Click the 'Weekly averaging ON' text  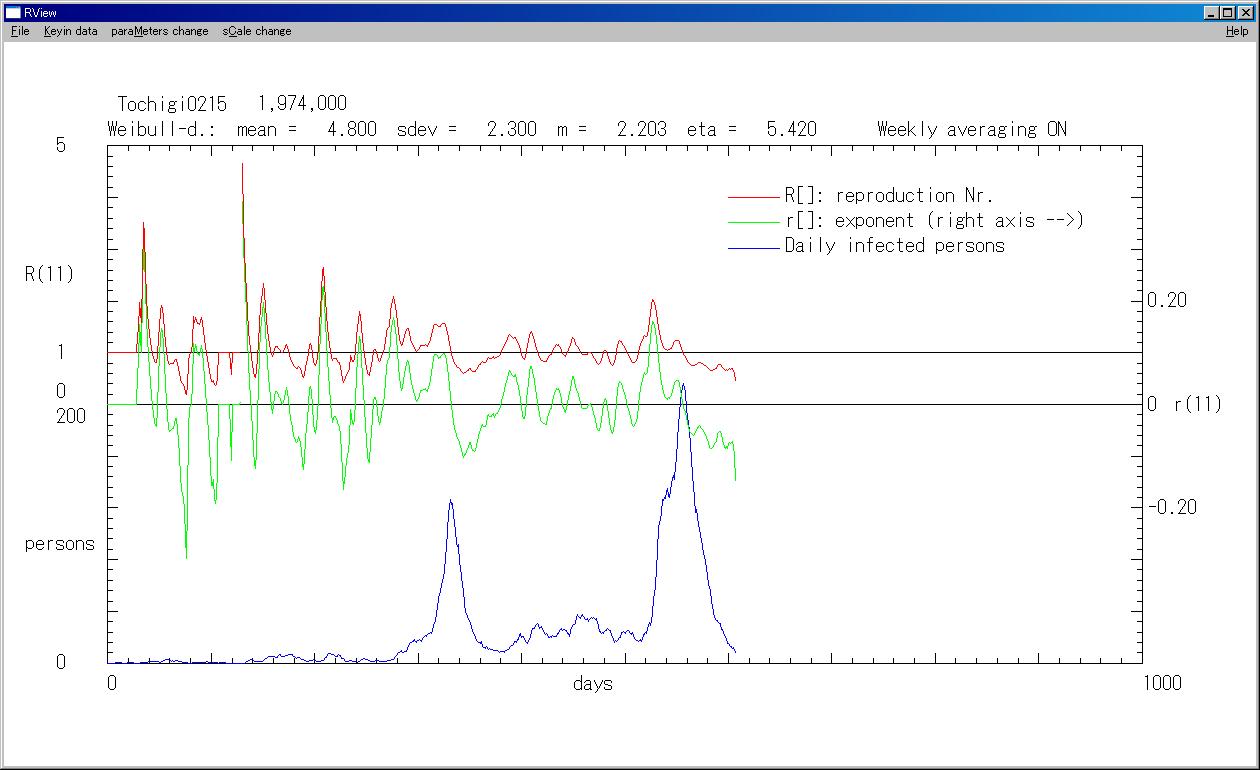click(x=972, y=129)
